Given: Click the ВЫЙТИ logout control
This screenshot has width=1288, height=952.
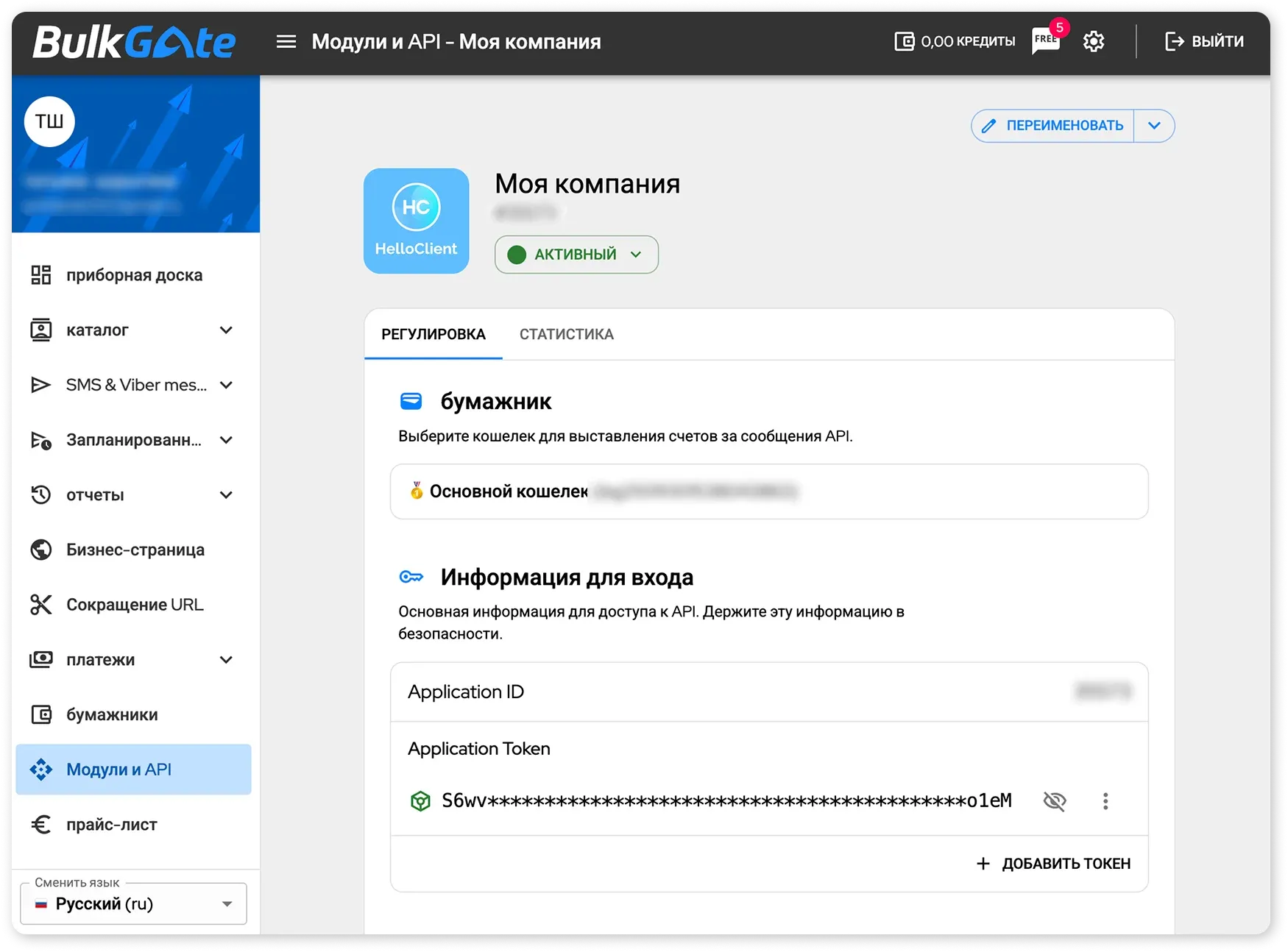Looking at the screenshot, I should [1204, 41].
